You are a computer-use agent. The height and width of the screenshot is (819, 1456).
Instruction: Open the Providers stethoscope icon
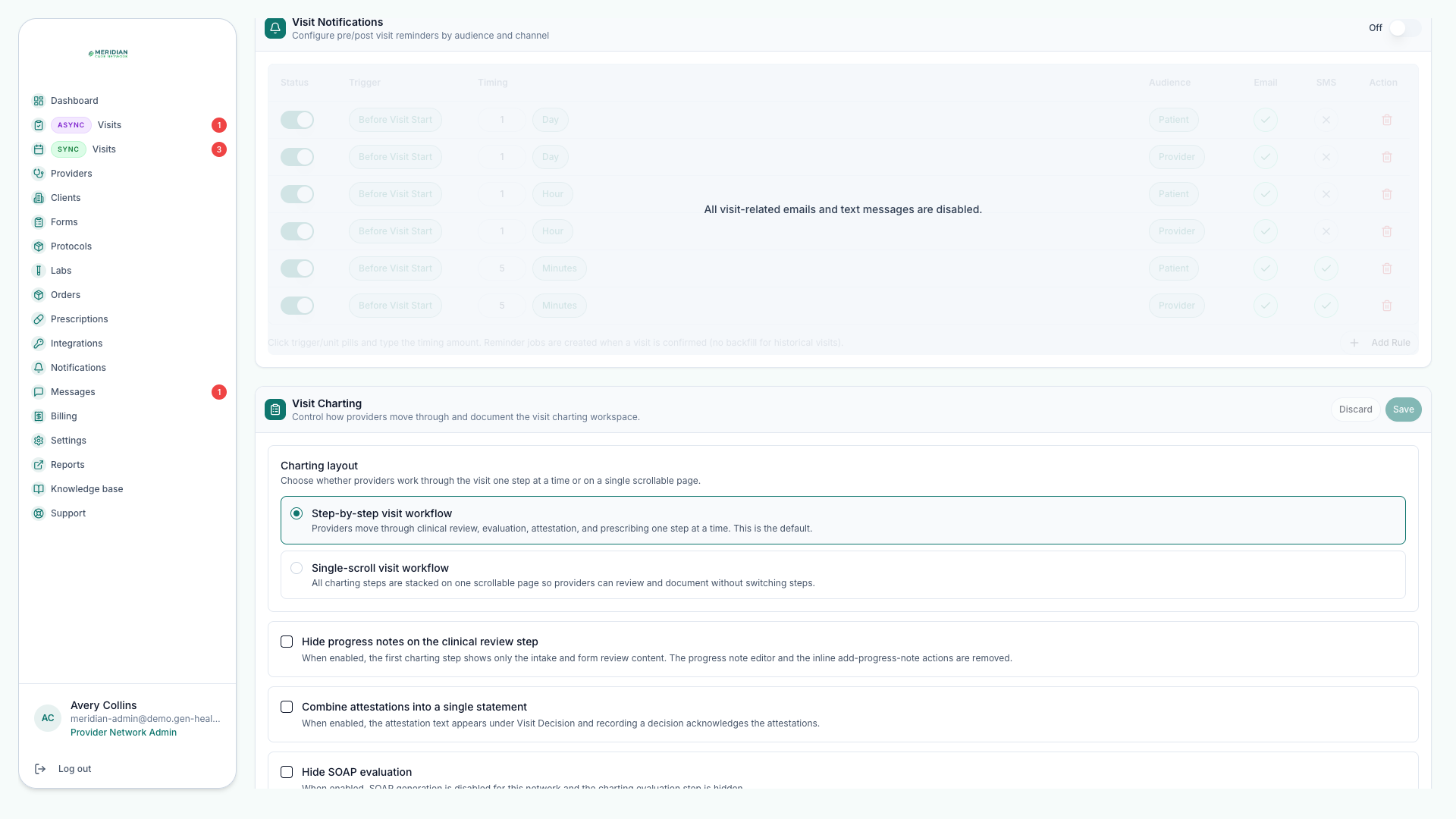click(x=39, y=174)
